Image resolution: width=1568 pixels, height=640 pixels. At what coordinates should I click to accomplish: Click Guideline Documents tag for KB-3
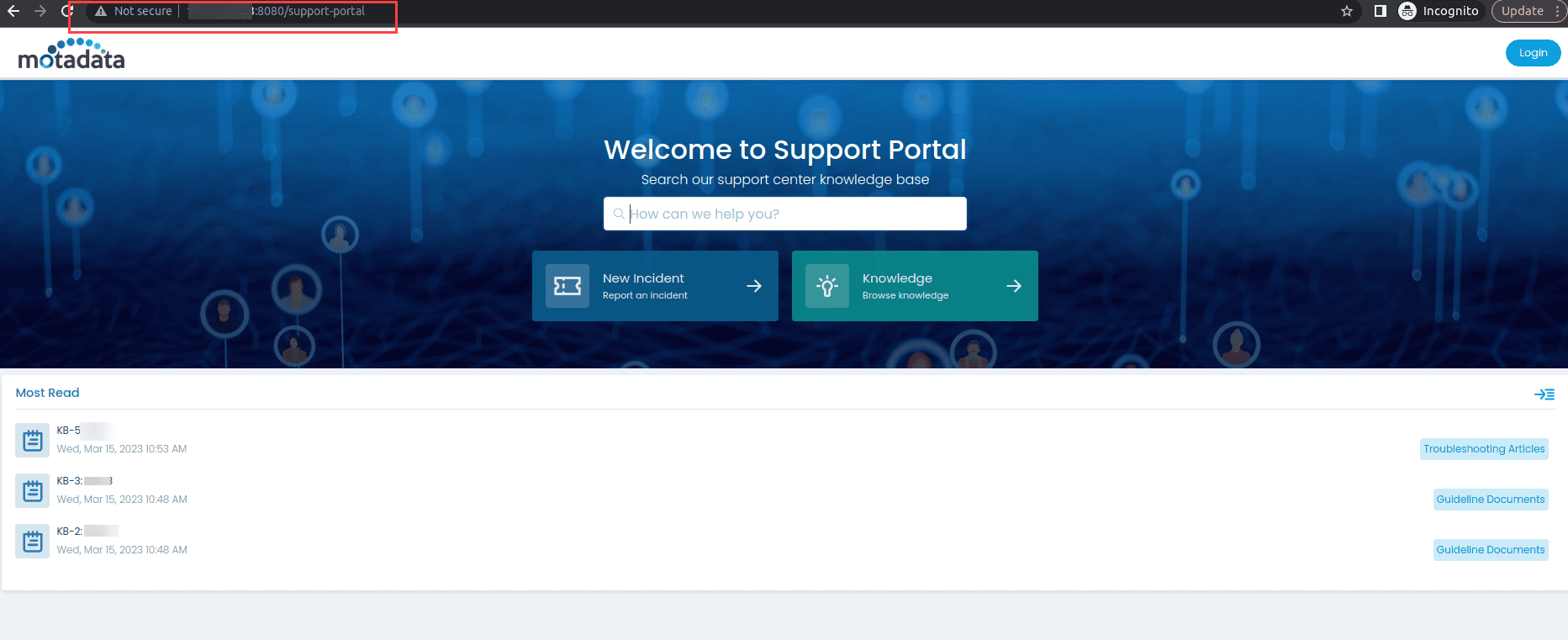(x=1491, y=500)
